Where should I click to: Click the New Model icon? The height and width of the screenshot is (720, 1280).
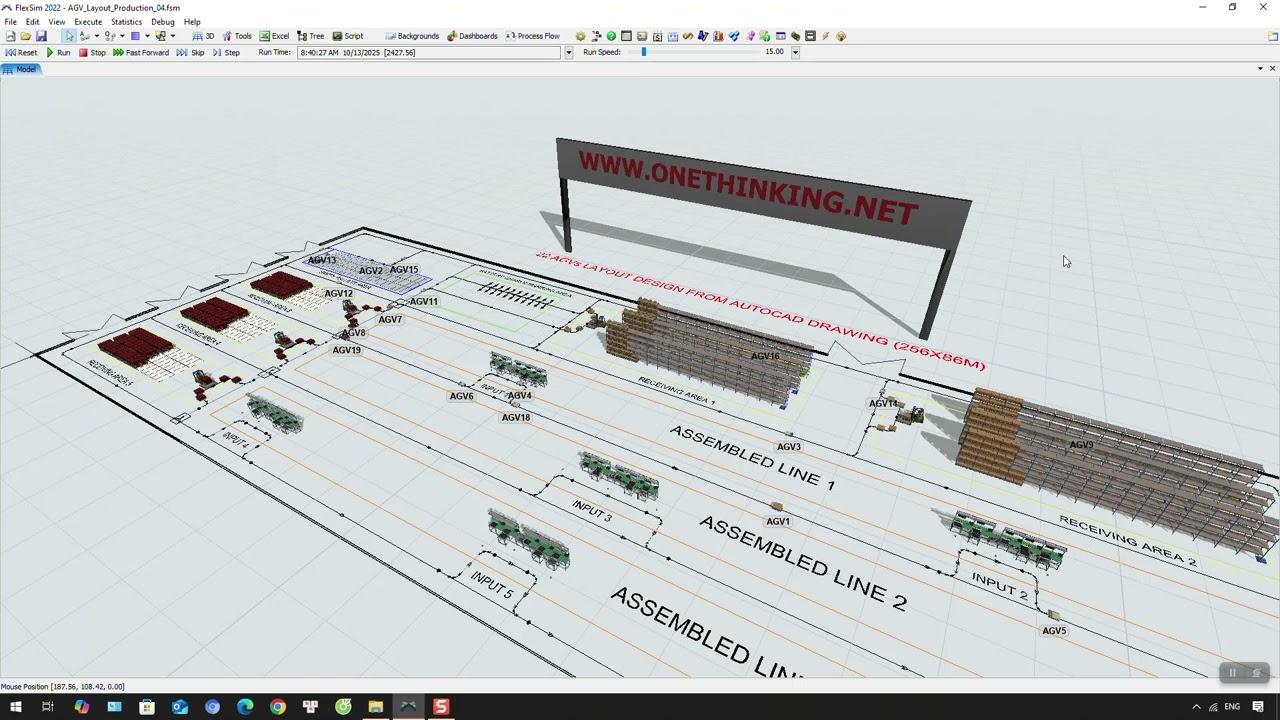[x=10, y=36]
